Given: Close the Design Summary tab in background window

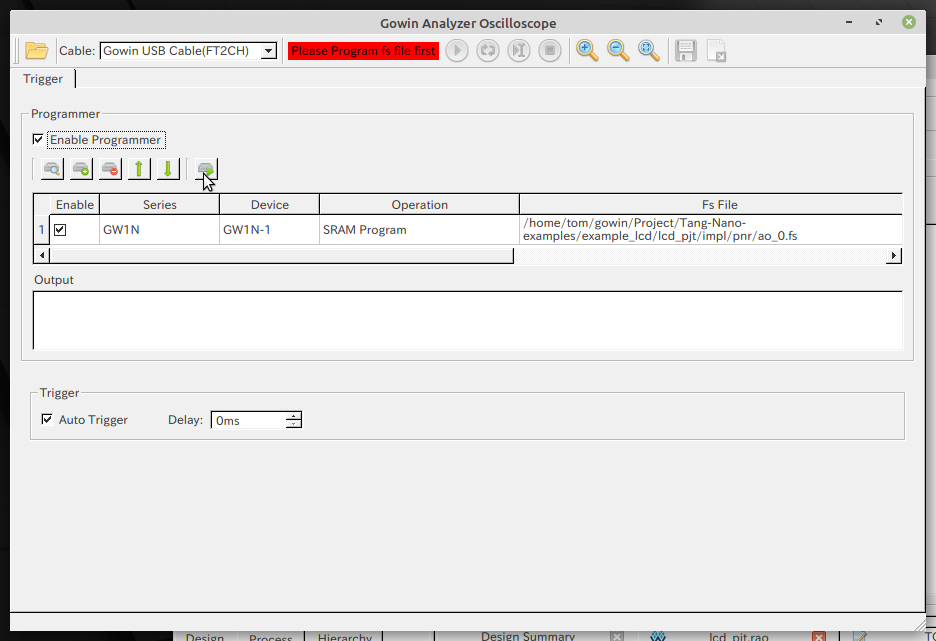Looking at the screenshot, I should [617, 637].
